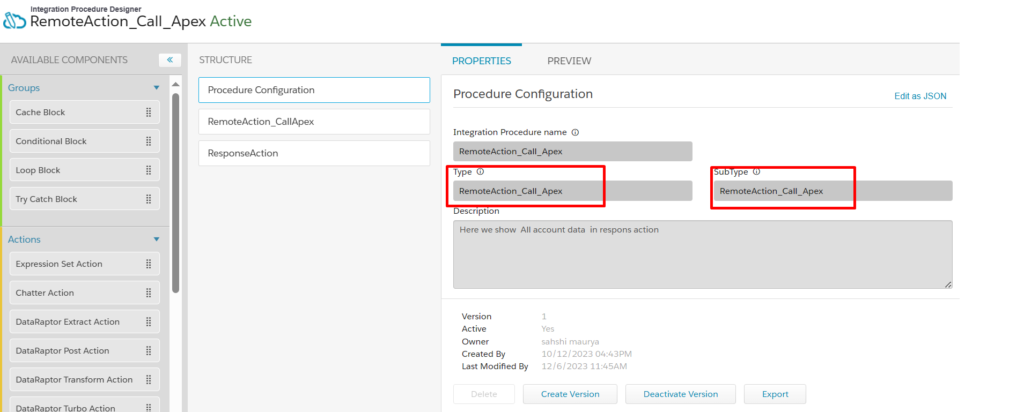Click the Version value 1
This screenshot has width=1024, height=412.
click(544, 317)
